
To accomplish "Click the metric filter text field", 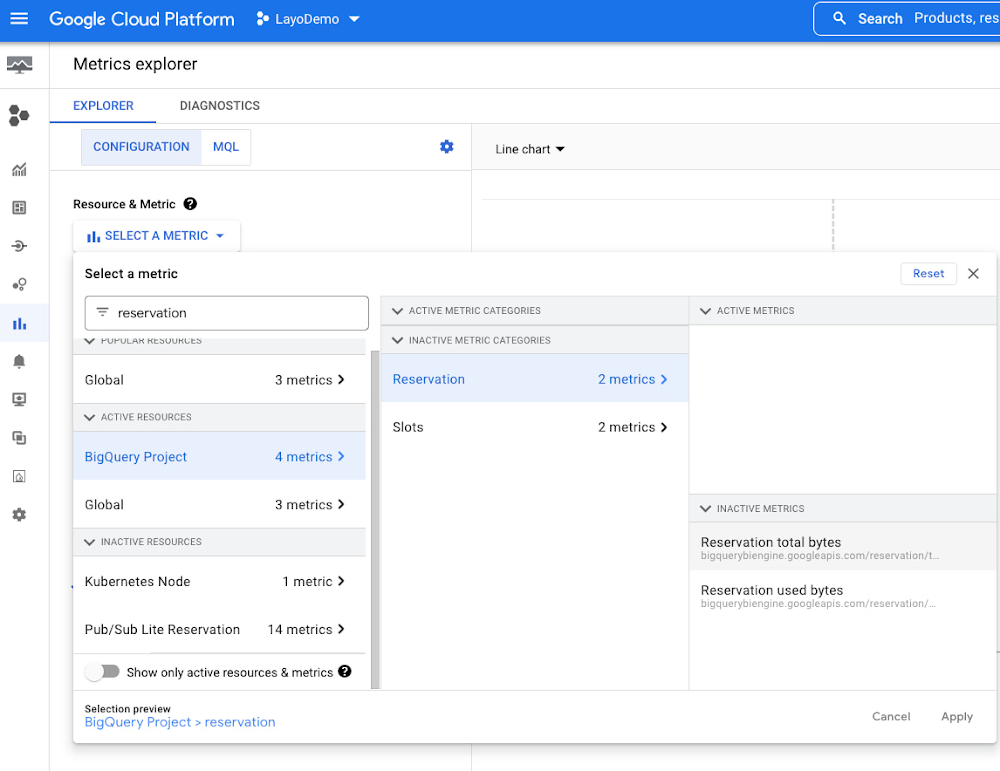I will click(226, 313).
